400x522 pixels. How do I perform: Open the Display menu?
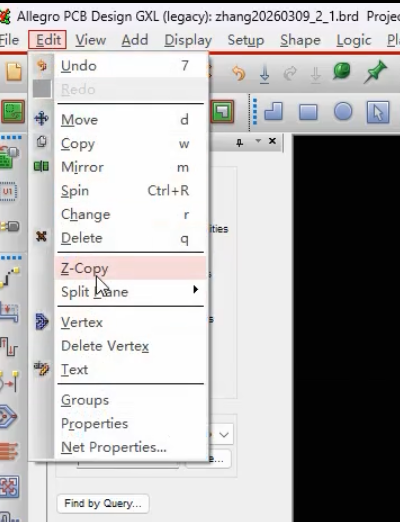188,40
